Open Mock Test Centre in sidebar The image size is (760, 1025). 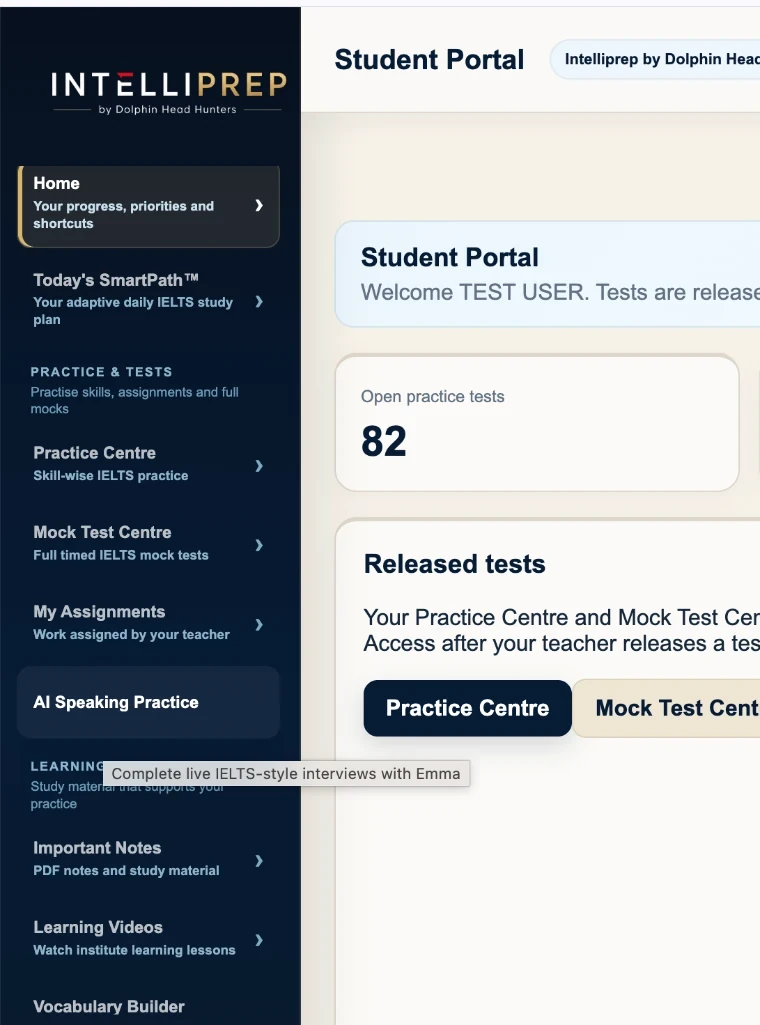(x=149, y=543)
